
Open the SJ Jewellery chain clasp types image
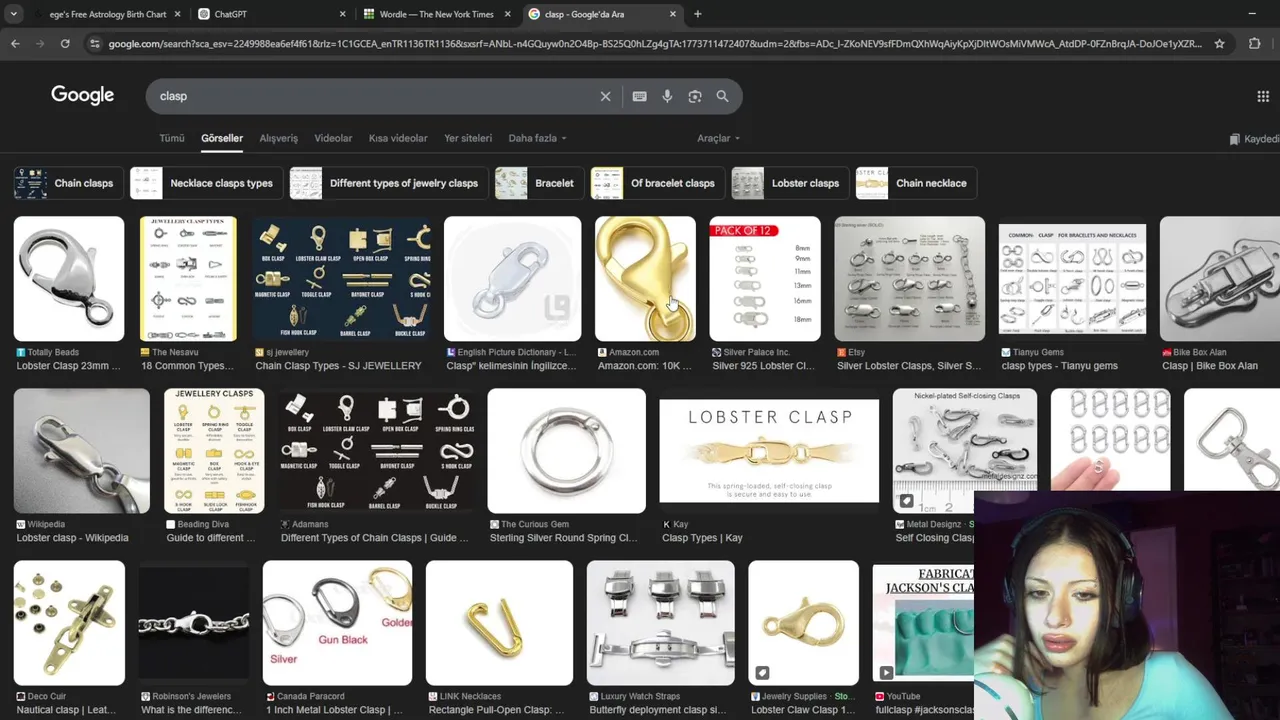342,279
